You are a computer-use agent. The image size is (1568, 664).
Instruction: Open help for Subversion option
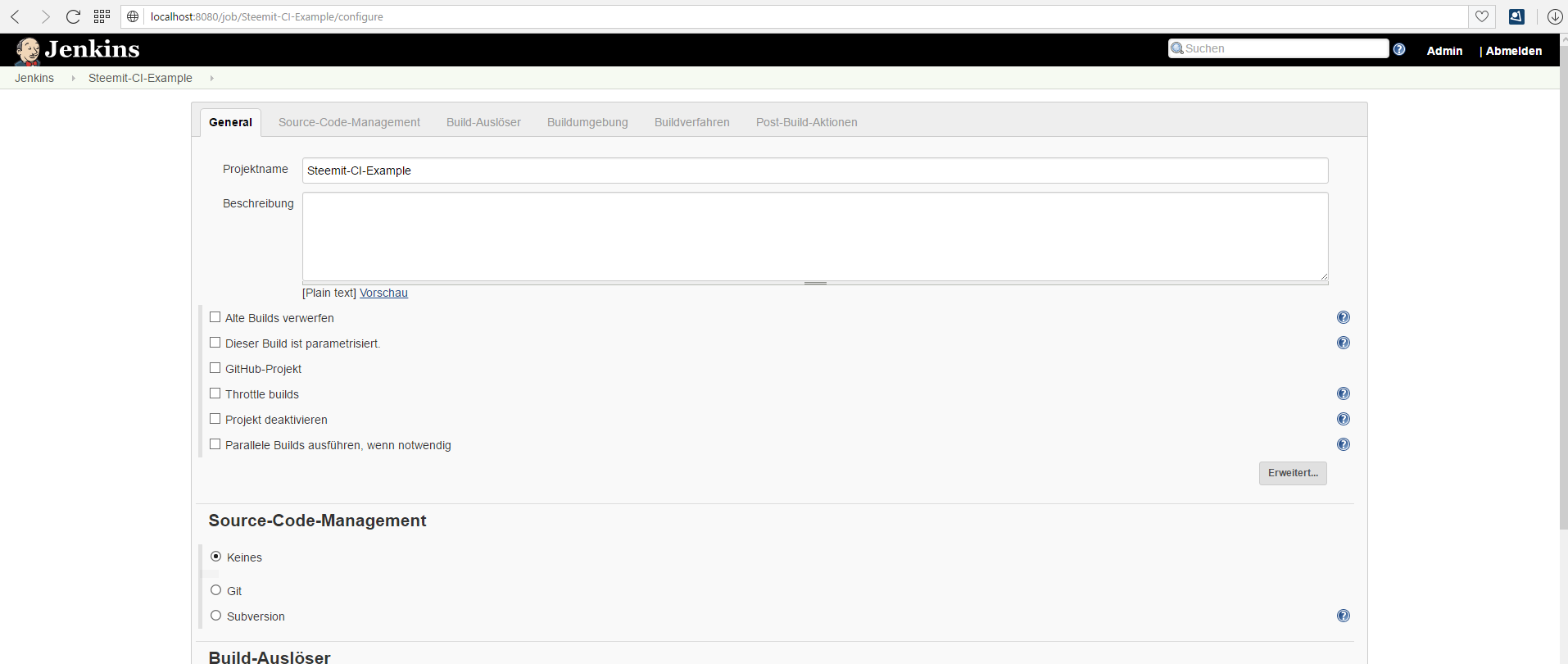click(x=1344, y=616)
